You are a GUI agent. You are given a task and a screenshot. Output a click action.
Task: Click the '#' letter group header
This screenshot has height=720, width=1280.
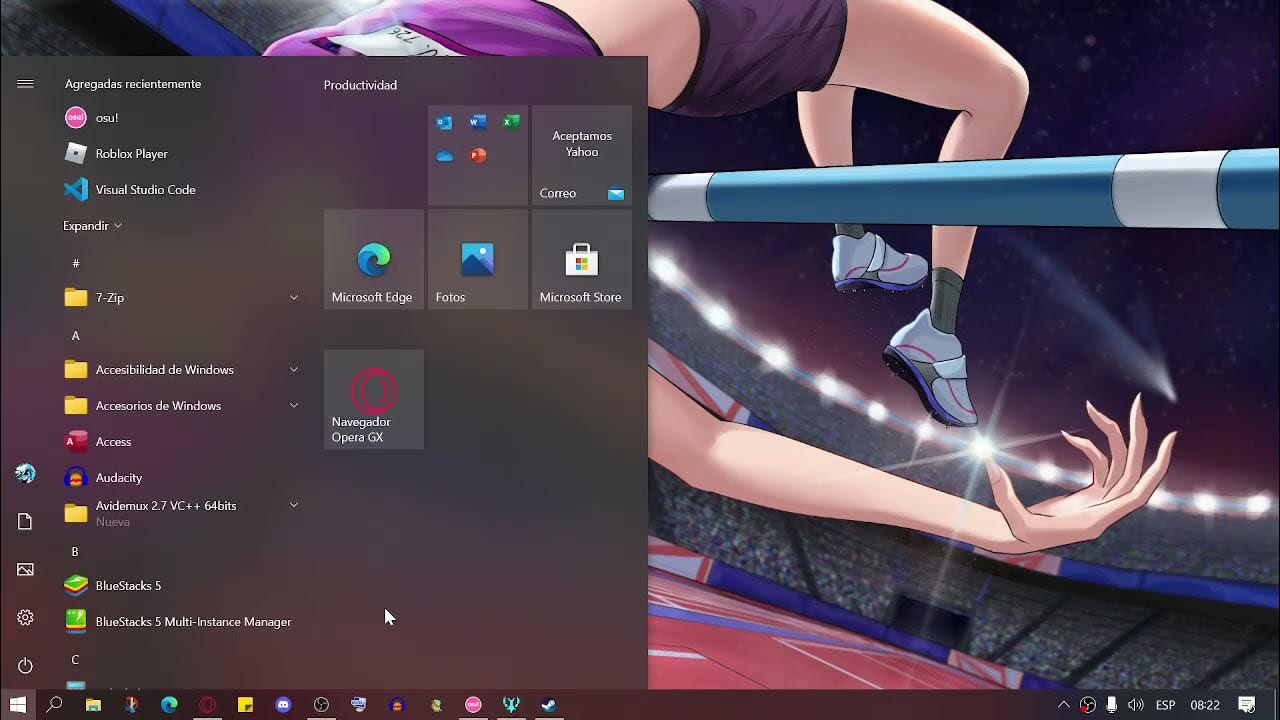[x=75, y=264]
